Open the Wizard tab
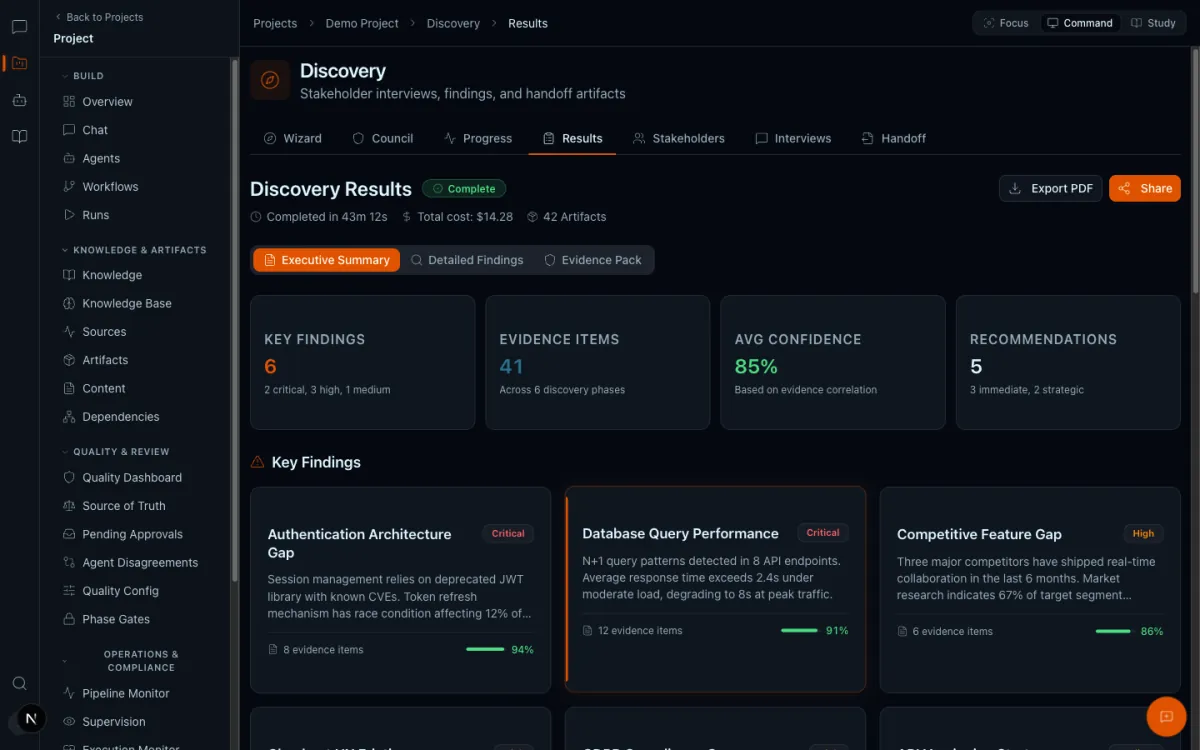Viewport: 1200px width, 750px height. [x=292, y=138]
